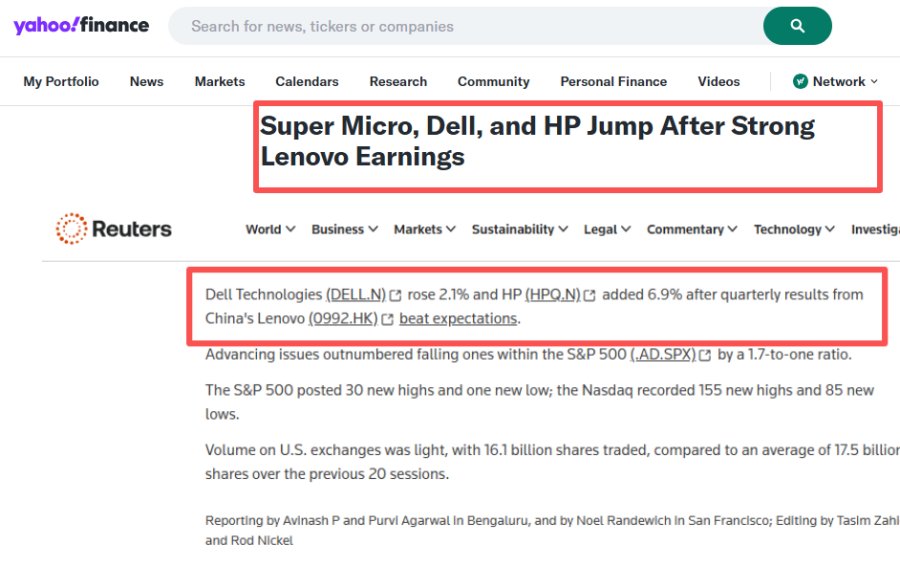
Task: Click external link icon after HPQ.N
Action: (x=589, y=295)
